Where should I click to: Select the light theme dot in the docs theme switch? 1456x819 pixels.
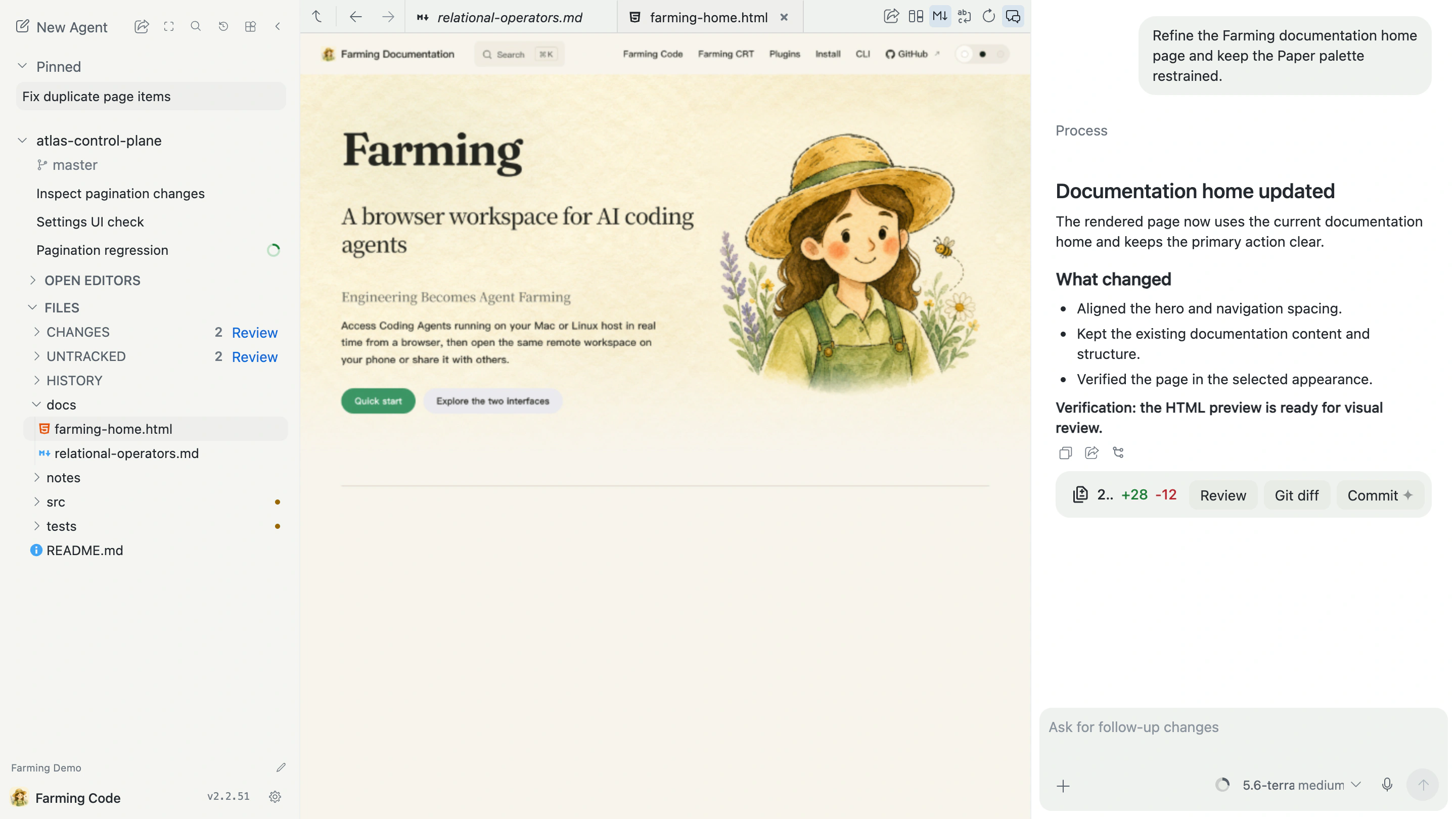pos(965,54)
